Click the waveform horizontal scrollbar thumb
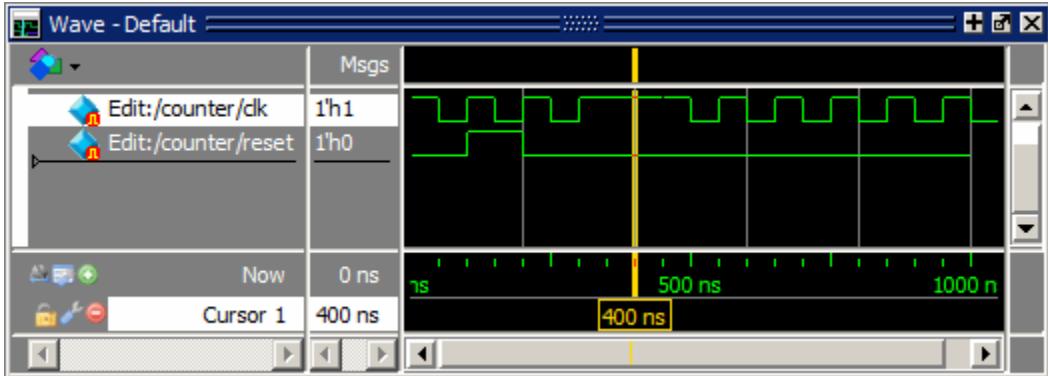The height and width of the screenshot is (376, 1048). click(x=692, y=353)
